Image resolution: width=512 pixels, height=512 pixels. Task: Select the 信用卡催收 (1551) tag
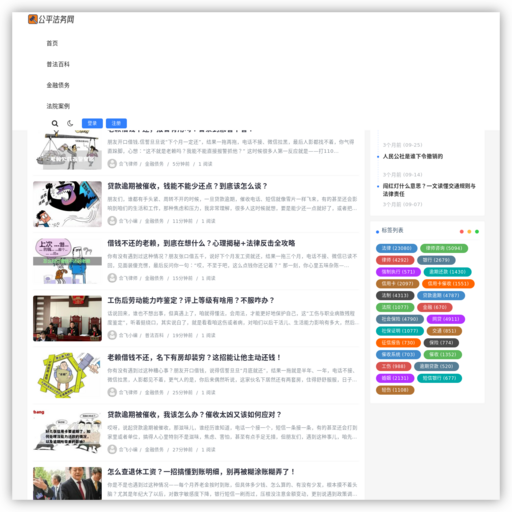click(448, 284)
